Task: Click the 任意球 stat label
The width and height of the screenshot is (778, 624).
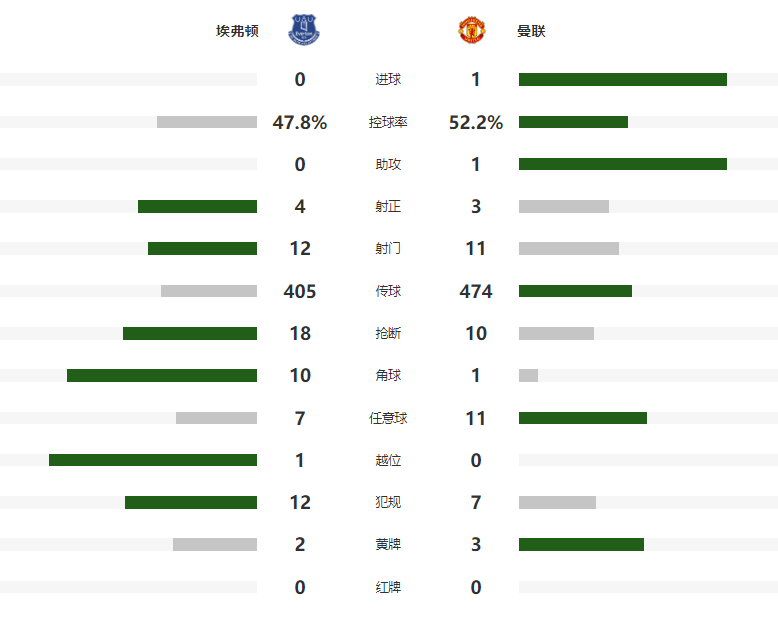Action: click(x=388, y=418)
